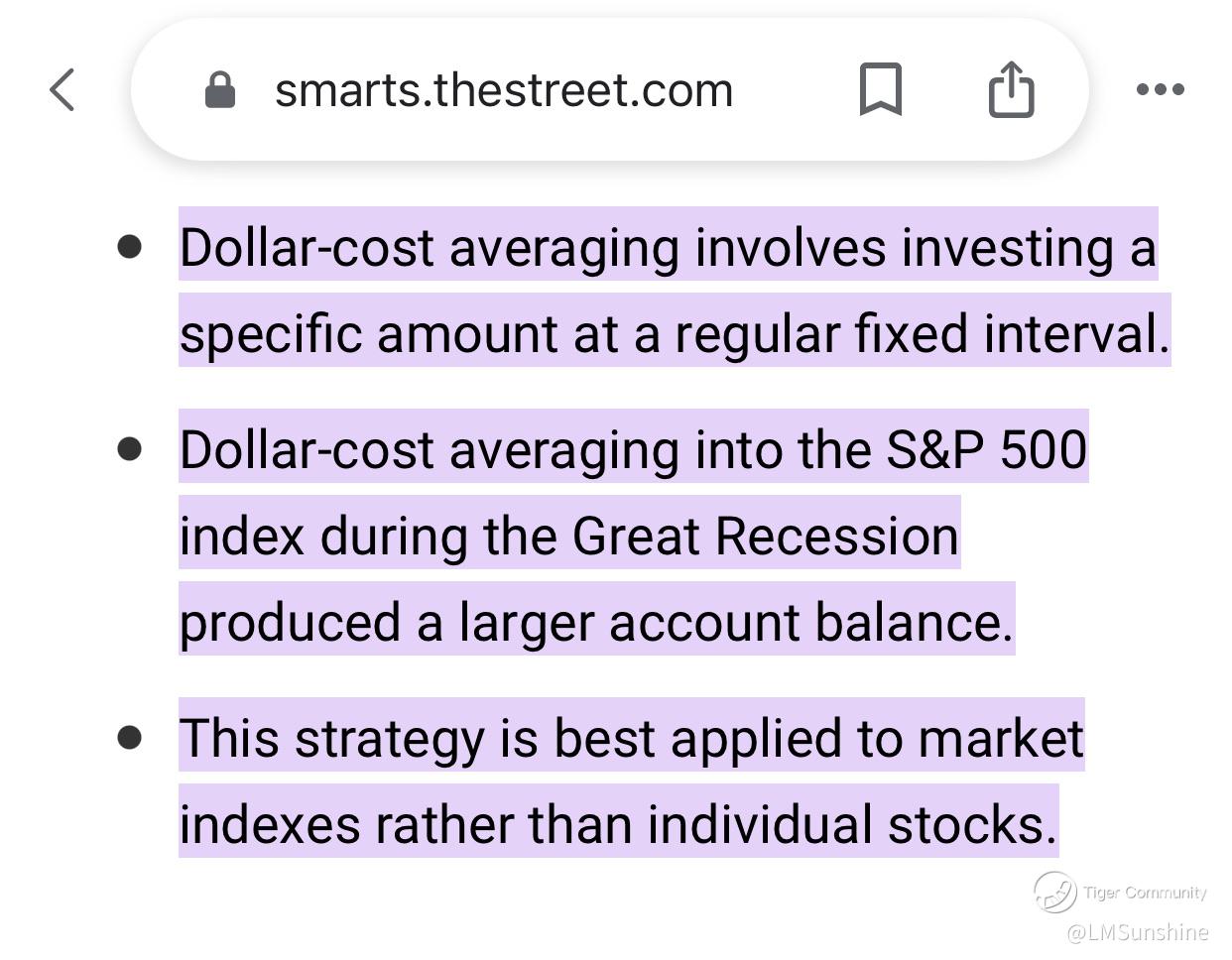Click the padlock security icon
Image resolution: width=1232 pixels, height=960 pixels.
219,90
